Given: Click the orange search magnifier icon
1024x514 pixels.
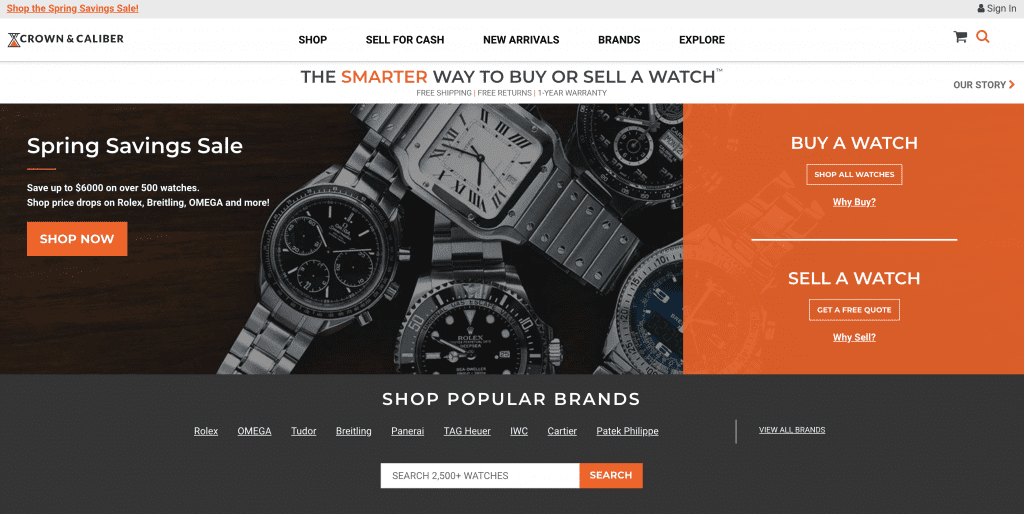Looking at the screenshot, I should click(982, 37).
